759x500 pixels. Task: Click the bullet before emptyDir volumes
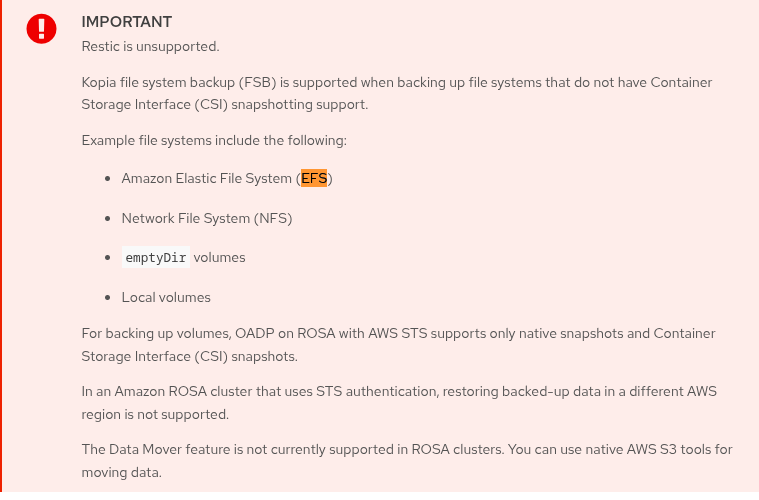(x=108, y=258)
